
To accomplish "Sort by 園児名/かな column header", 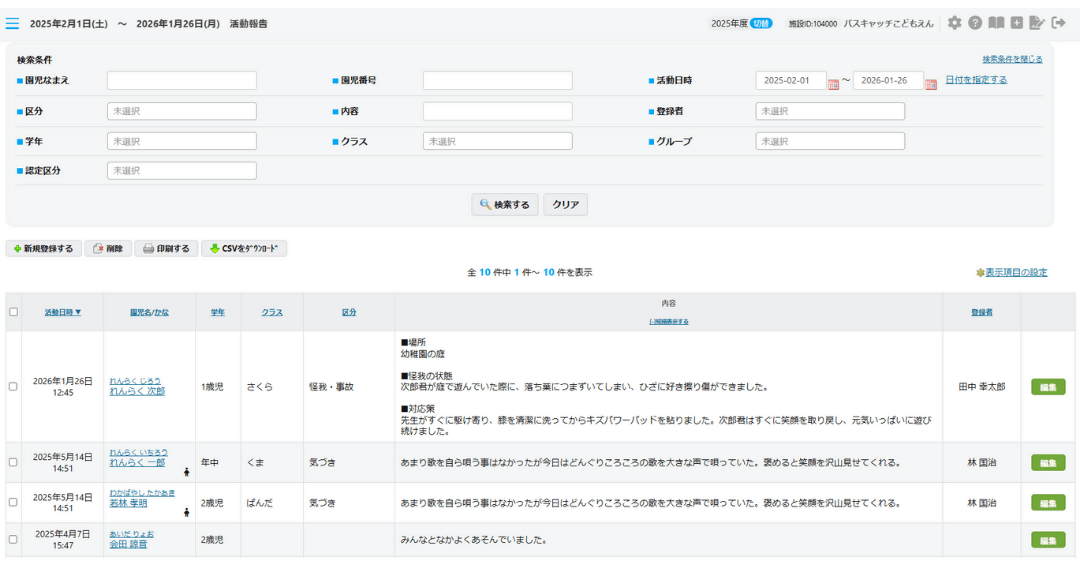I will (149, 312).
